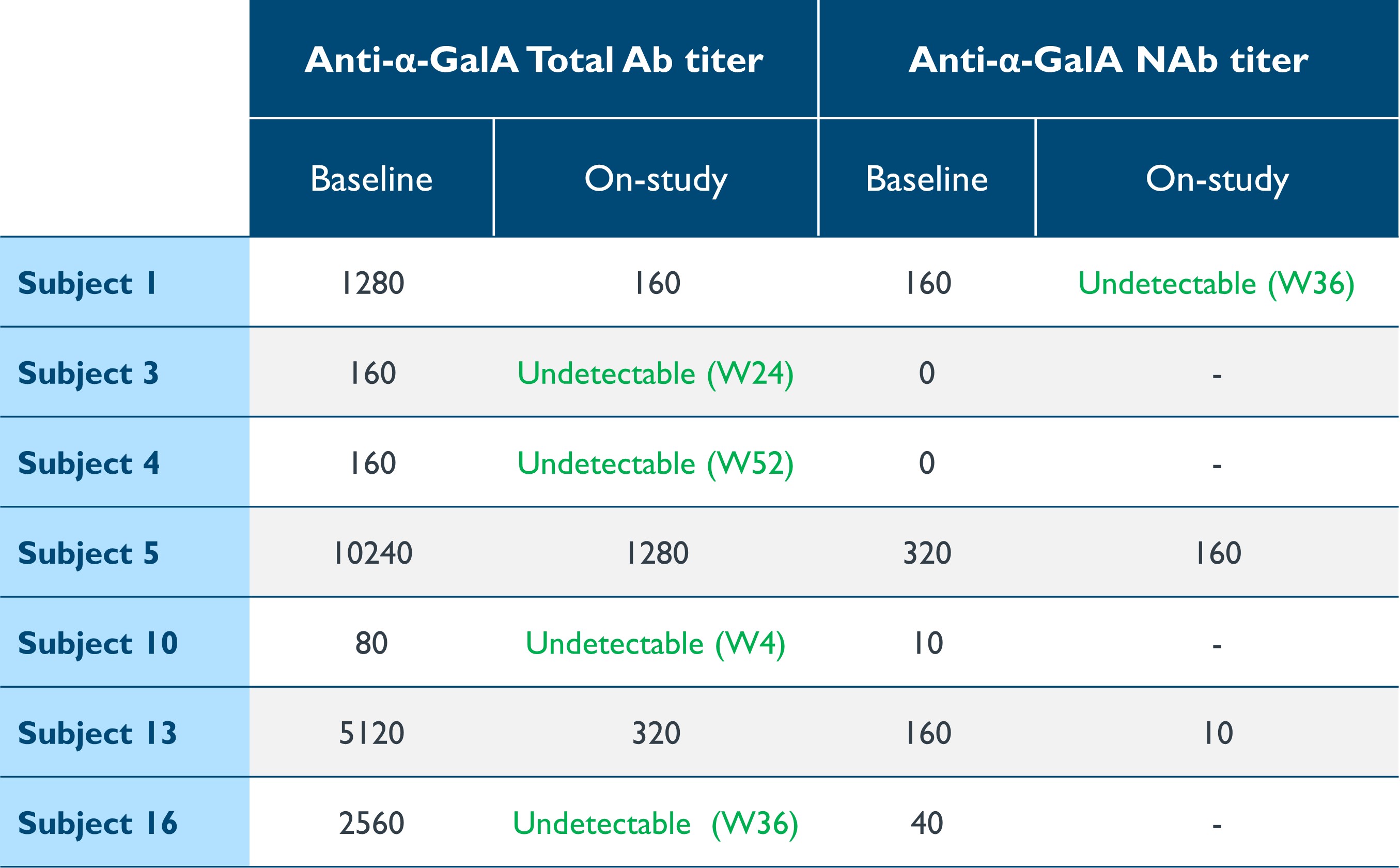Select the Baseline column under Total Ab titer
1400x868 pixels.
(371, 179)
